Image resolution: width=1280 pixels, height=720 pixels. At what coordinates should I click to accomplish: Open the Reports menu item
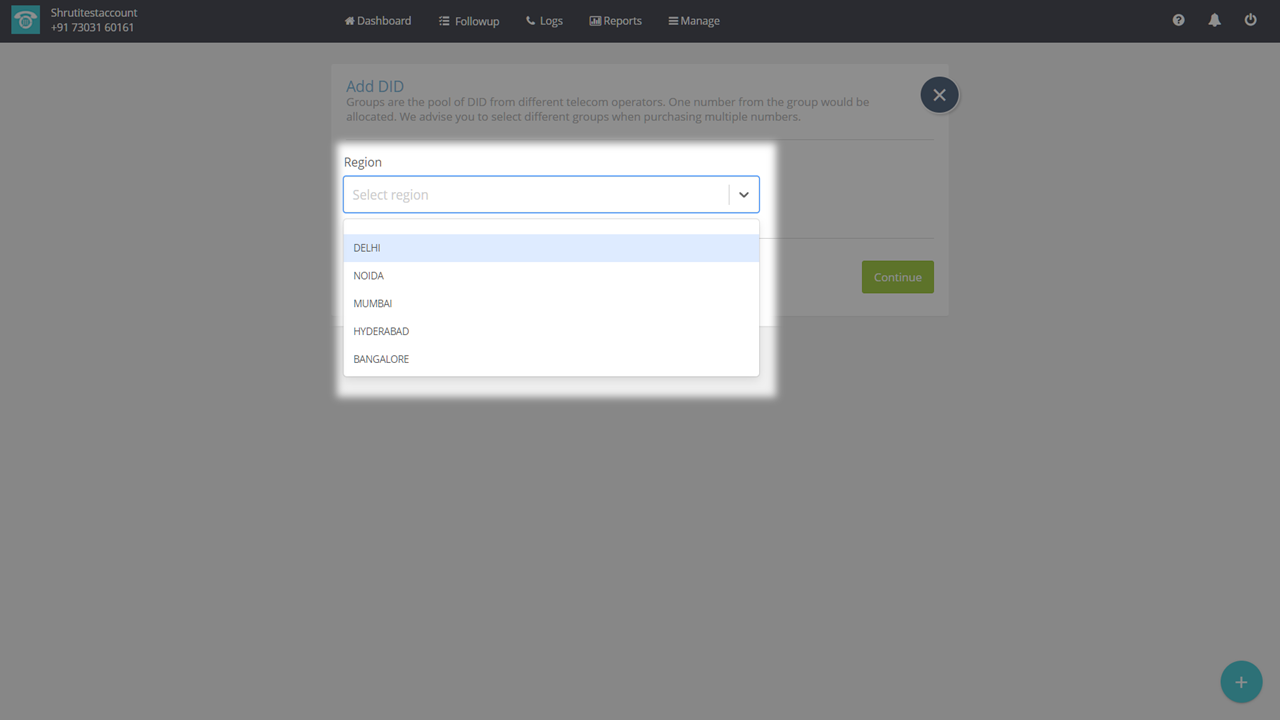point(616,21)
